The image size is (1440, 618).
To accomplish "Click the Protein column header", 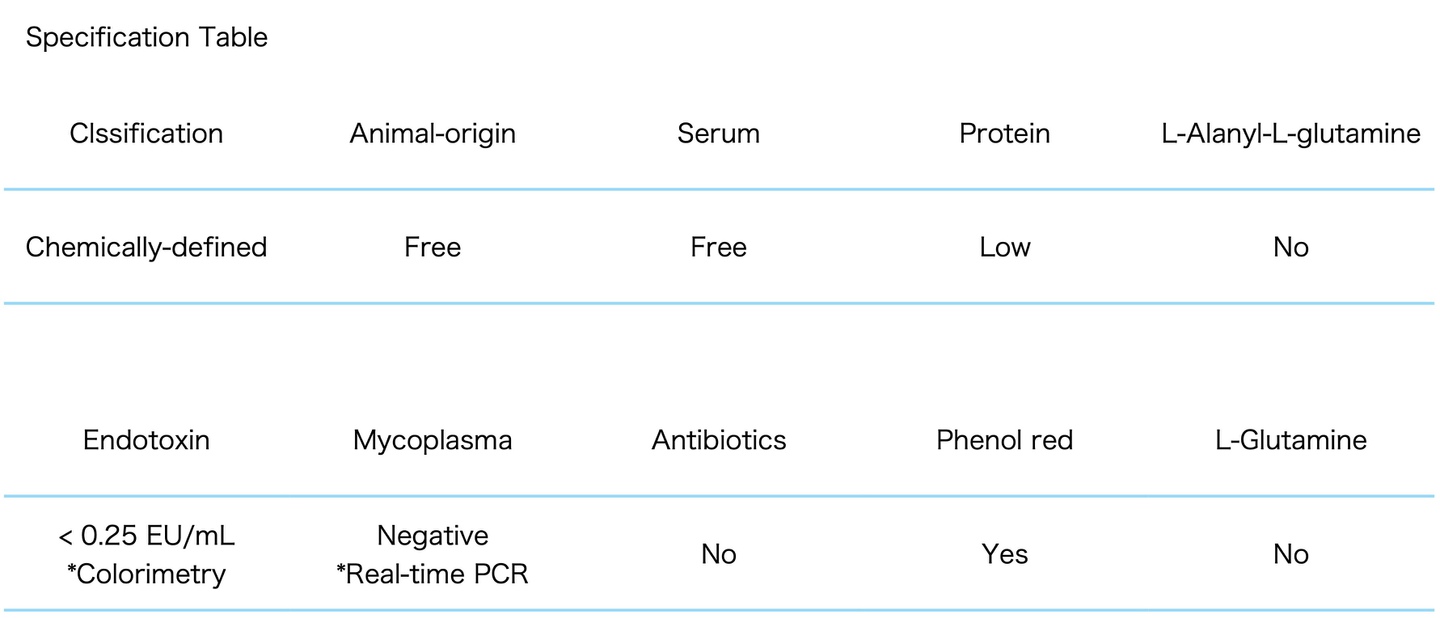I will click(1004, 133).
